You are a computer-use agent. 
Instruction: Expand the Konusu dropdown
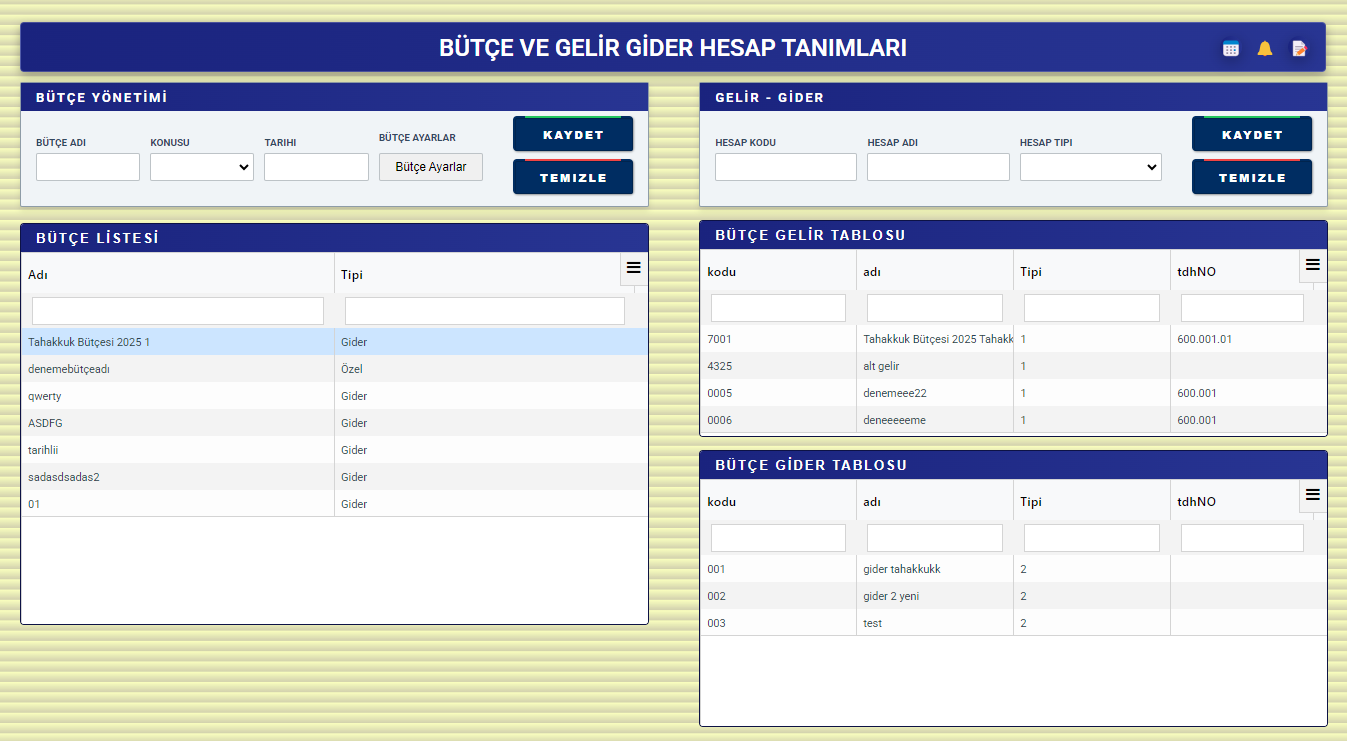click(x=202, y=167)
